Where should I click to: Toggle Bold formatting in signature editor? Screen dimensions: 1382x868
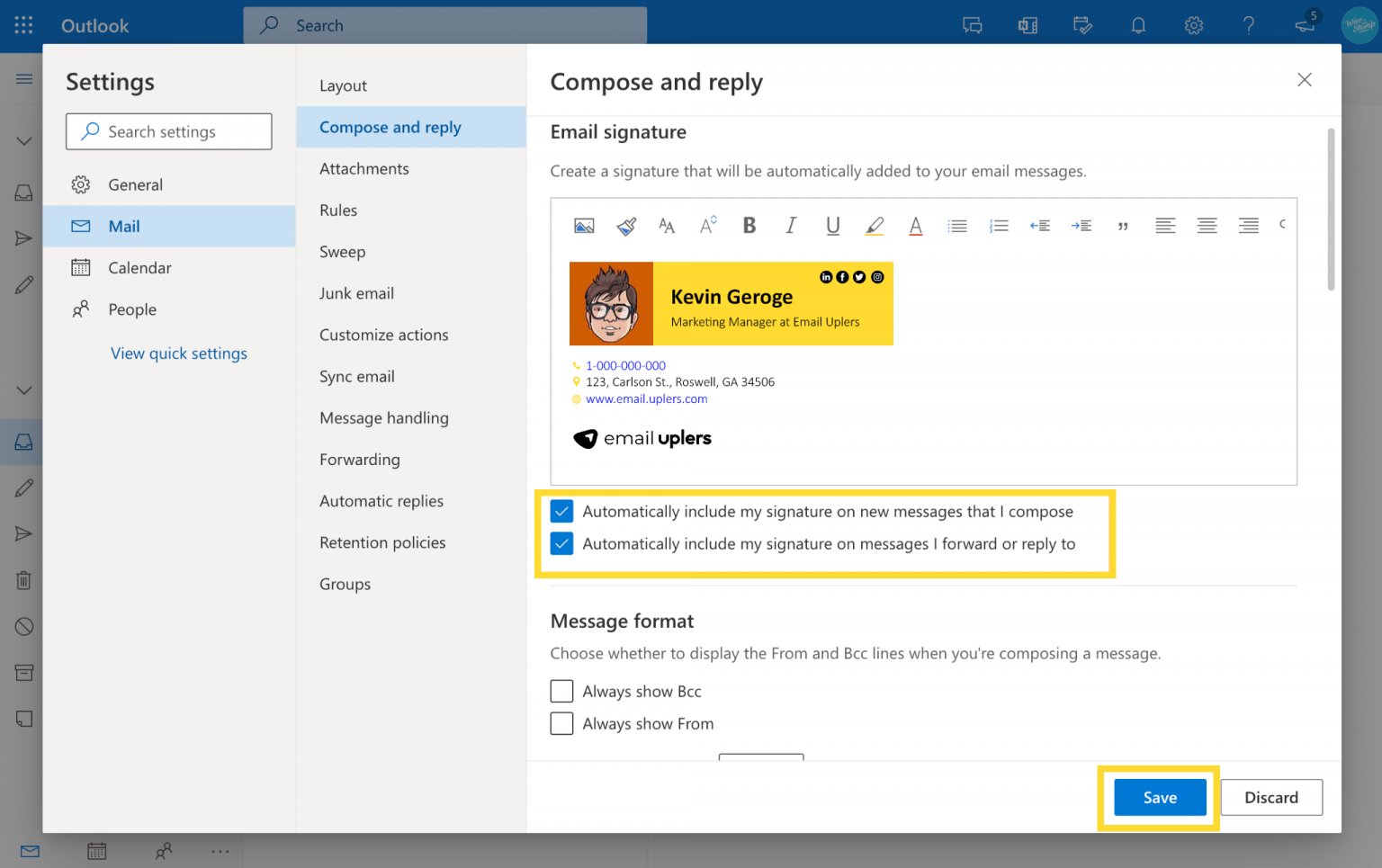(x=749, y=226)
